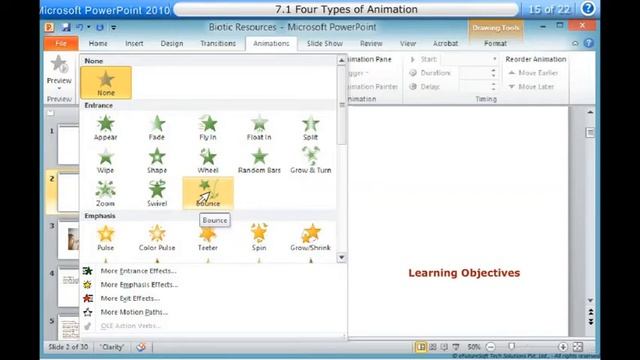Click Move Later in Reorder Animation
The width and height of the screenshot is (640, 360).
click(531, 87)
